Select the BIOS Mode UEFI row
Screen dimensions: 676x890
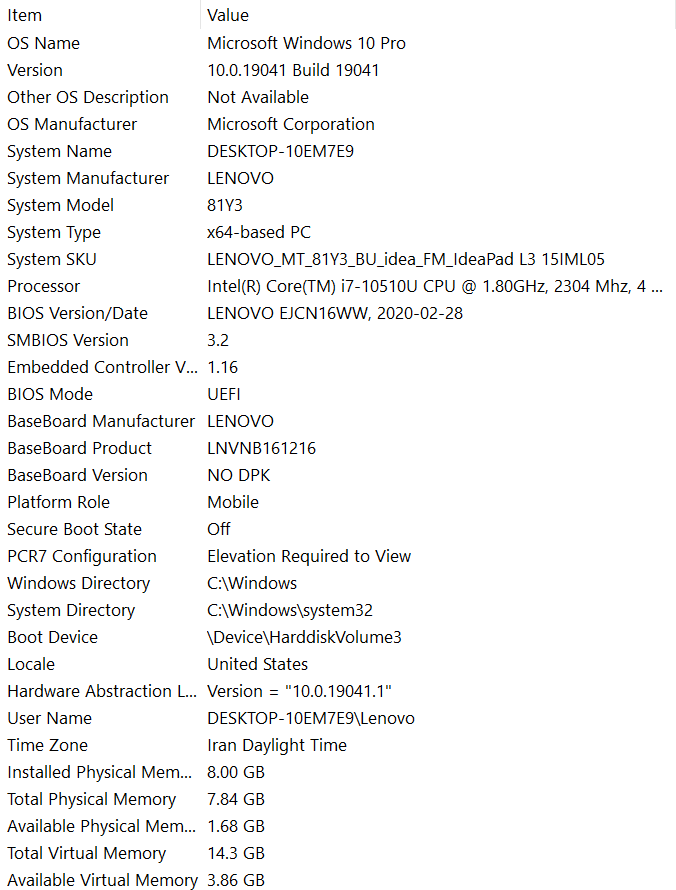coord(338,394)
